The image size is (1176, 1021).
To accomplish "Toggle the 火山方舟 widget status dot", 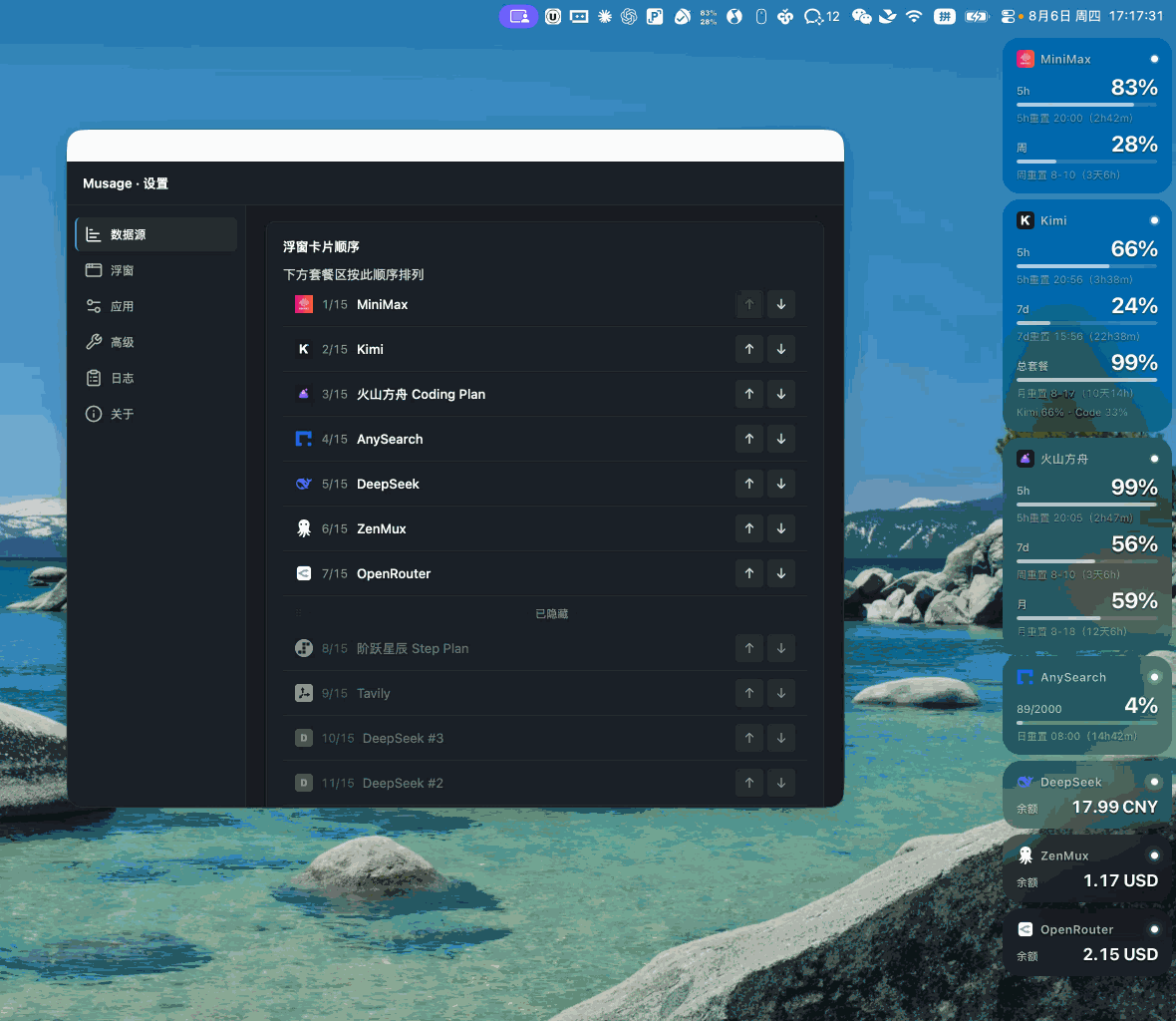I will [x=1154, y=459].
